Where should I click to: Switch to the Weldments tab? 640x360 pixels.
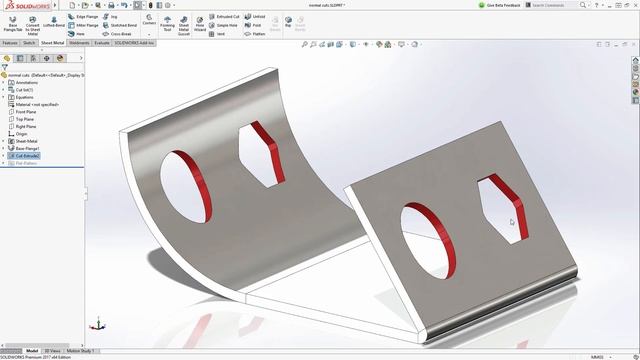[79, 43]
